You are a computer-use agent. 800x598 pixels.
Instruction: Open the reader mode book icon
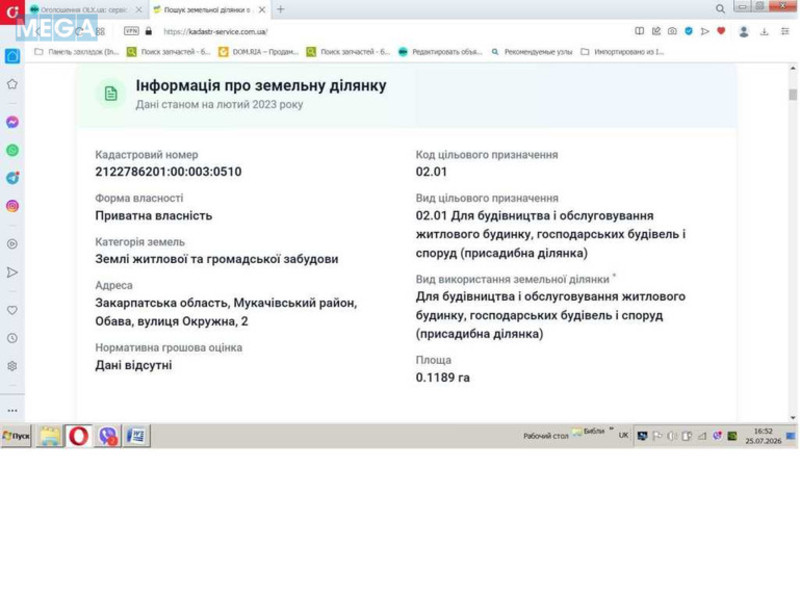click(639, 31)
